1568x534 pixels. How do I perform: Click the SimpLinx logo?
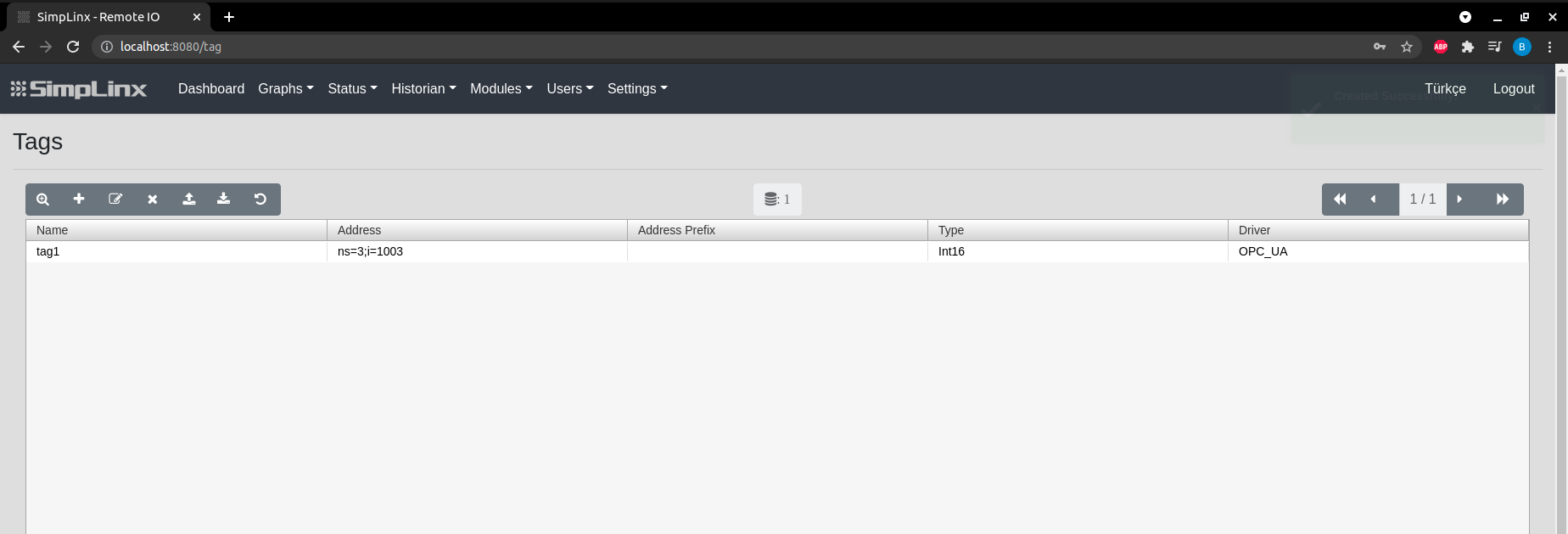click(79, 89)
